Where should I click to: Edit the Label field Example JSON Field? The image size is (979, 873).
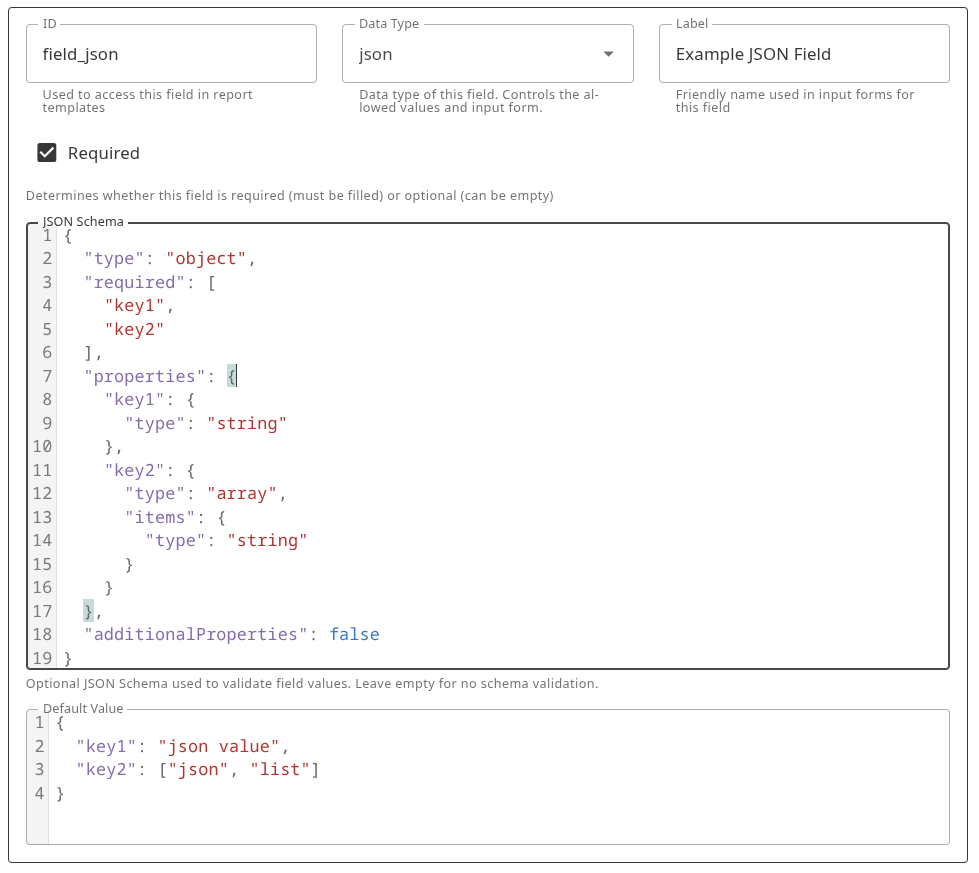pos(804,54)
